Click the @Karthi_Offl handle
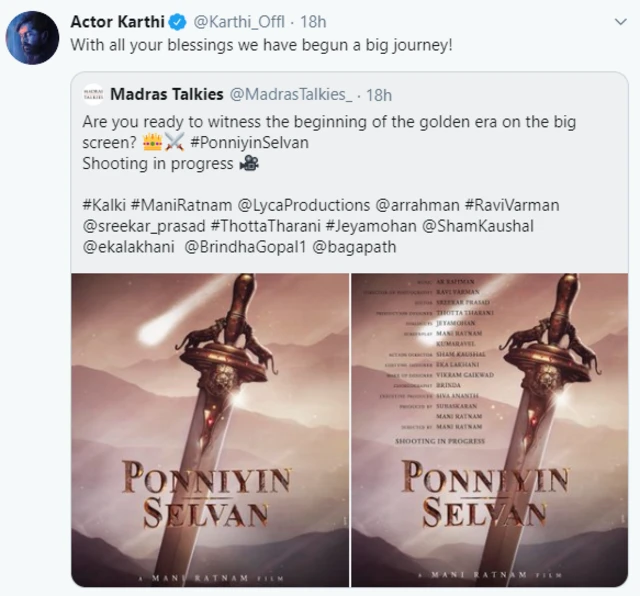 [x=235, y=23]
